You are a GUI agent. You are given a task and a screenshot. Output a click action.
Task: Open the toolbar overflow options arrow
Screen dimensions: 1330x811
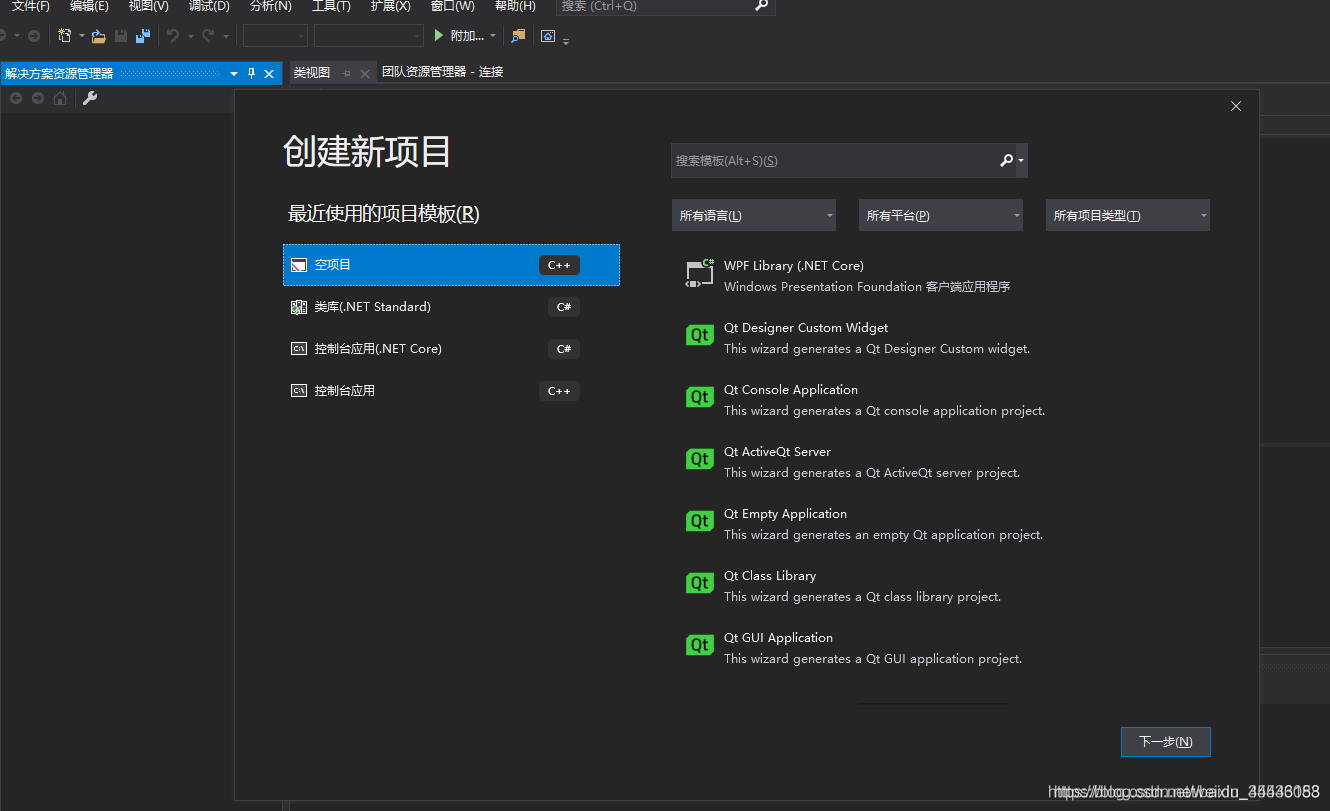tap(566, 41)
